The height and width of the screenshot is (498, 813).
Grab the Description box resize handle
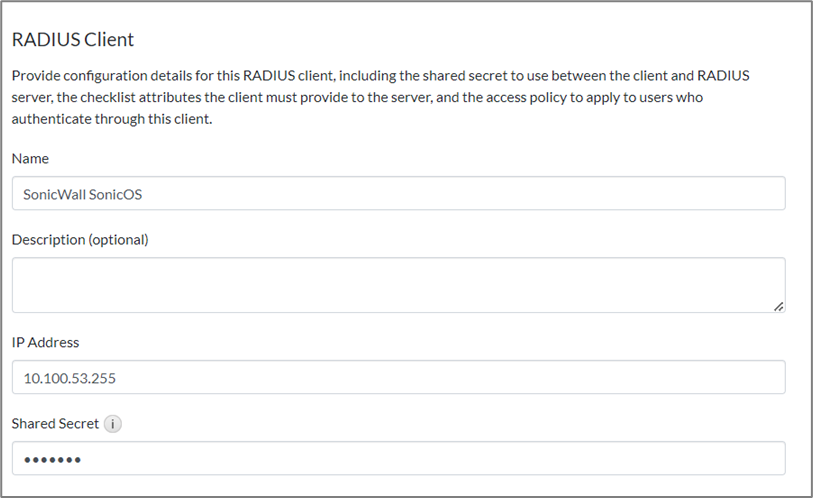click(x=778, y=307)
